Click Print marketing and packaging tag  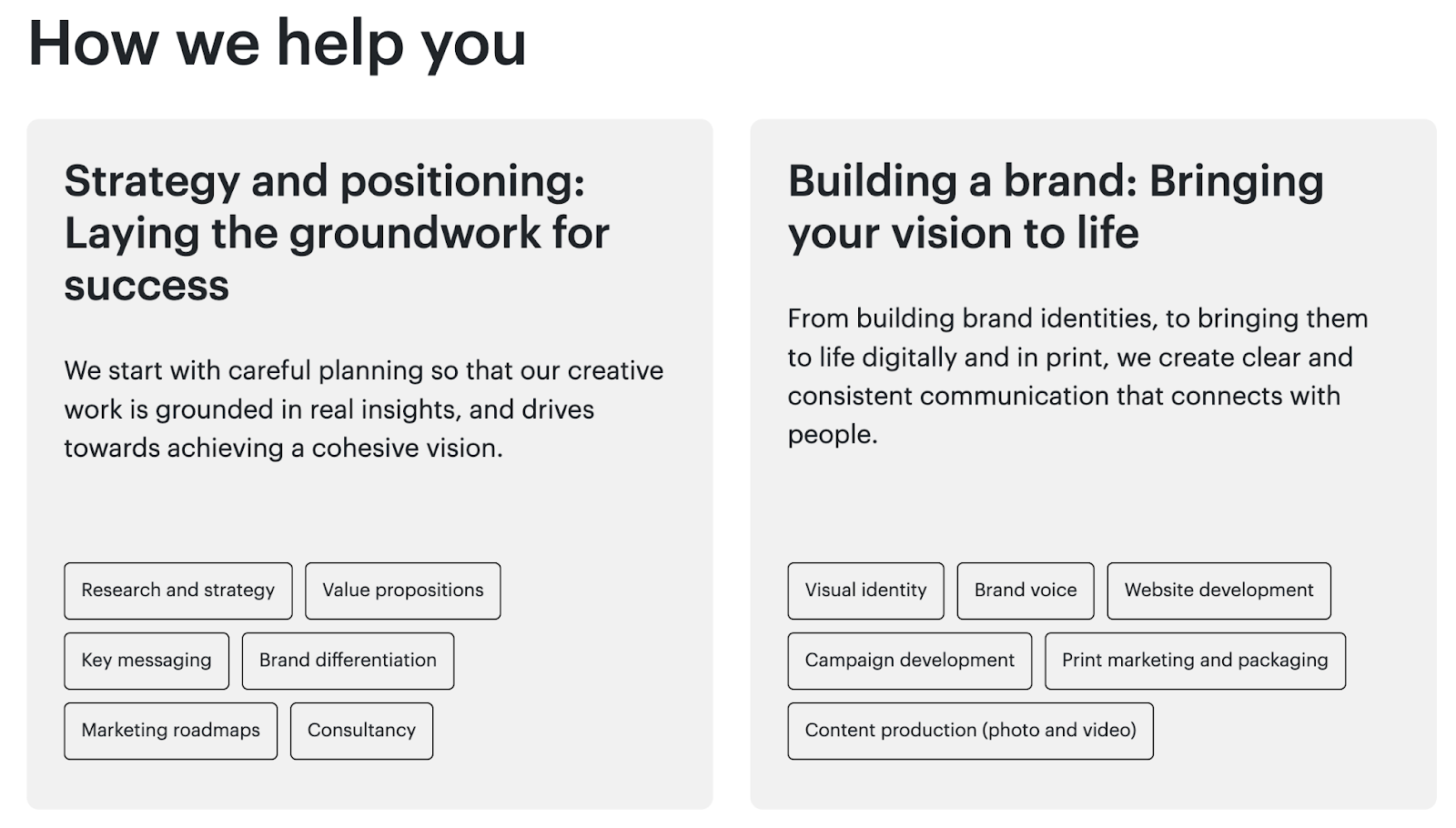[x=1194, y=661]
